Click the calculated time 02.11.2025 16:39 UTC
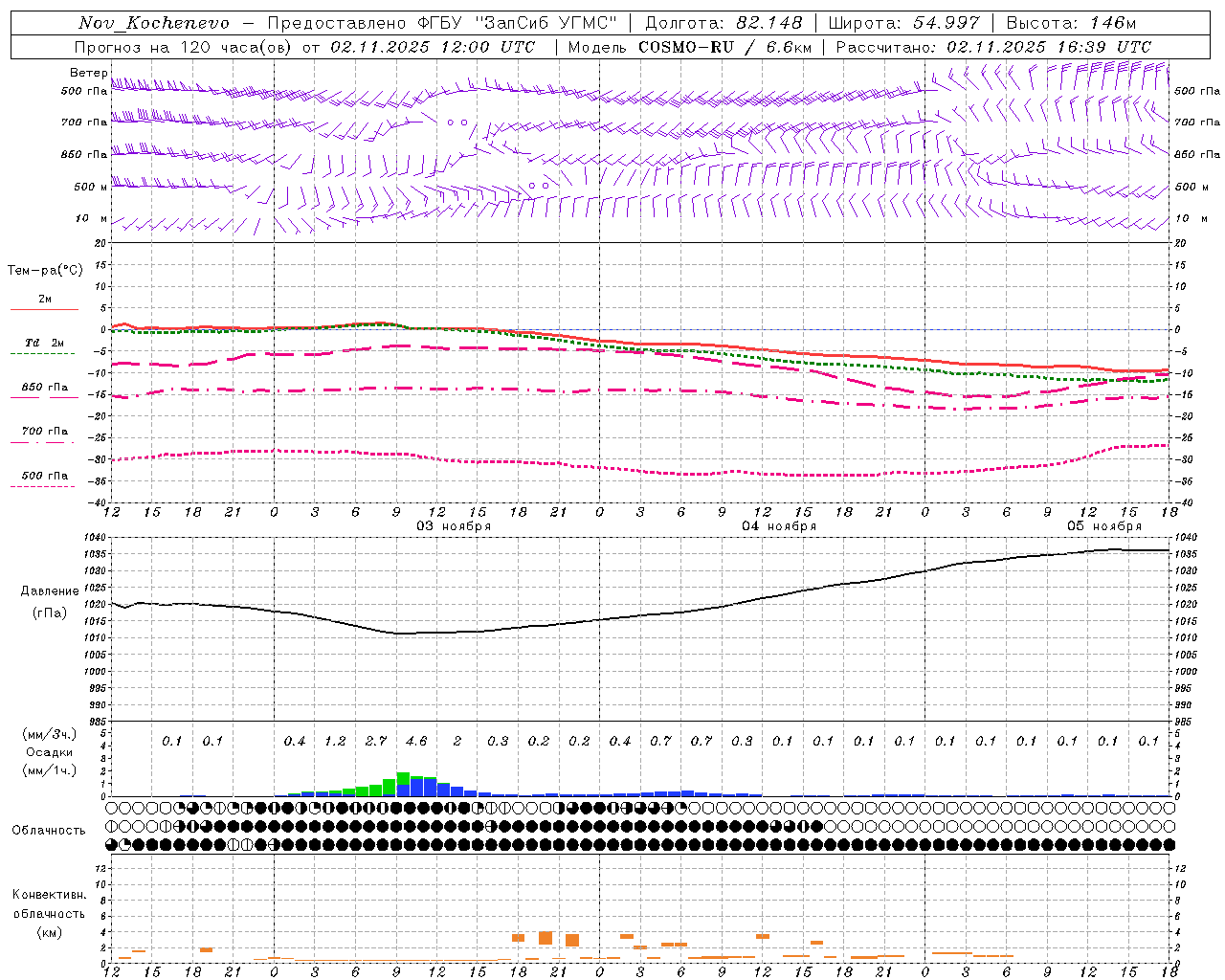The image size is (1225, 980). click(x=1049, y=47)
